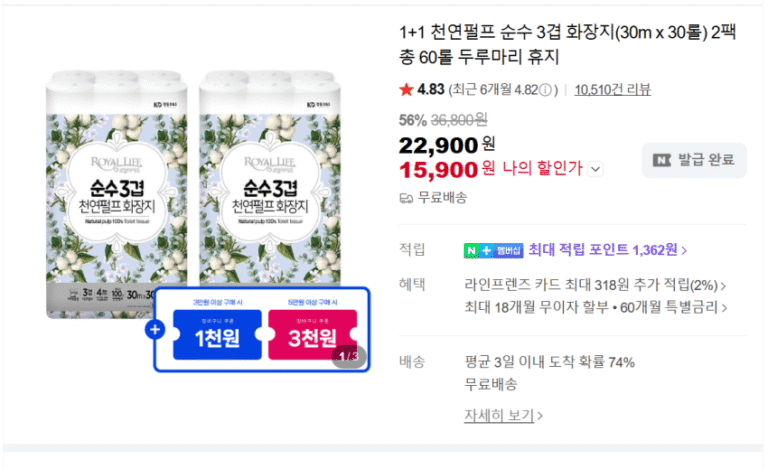
Task: Open 자세히 보기 delivery details link
Action: point(503,416)
